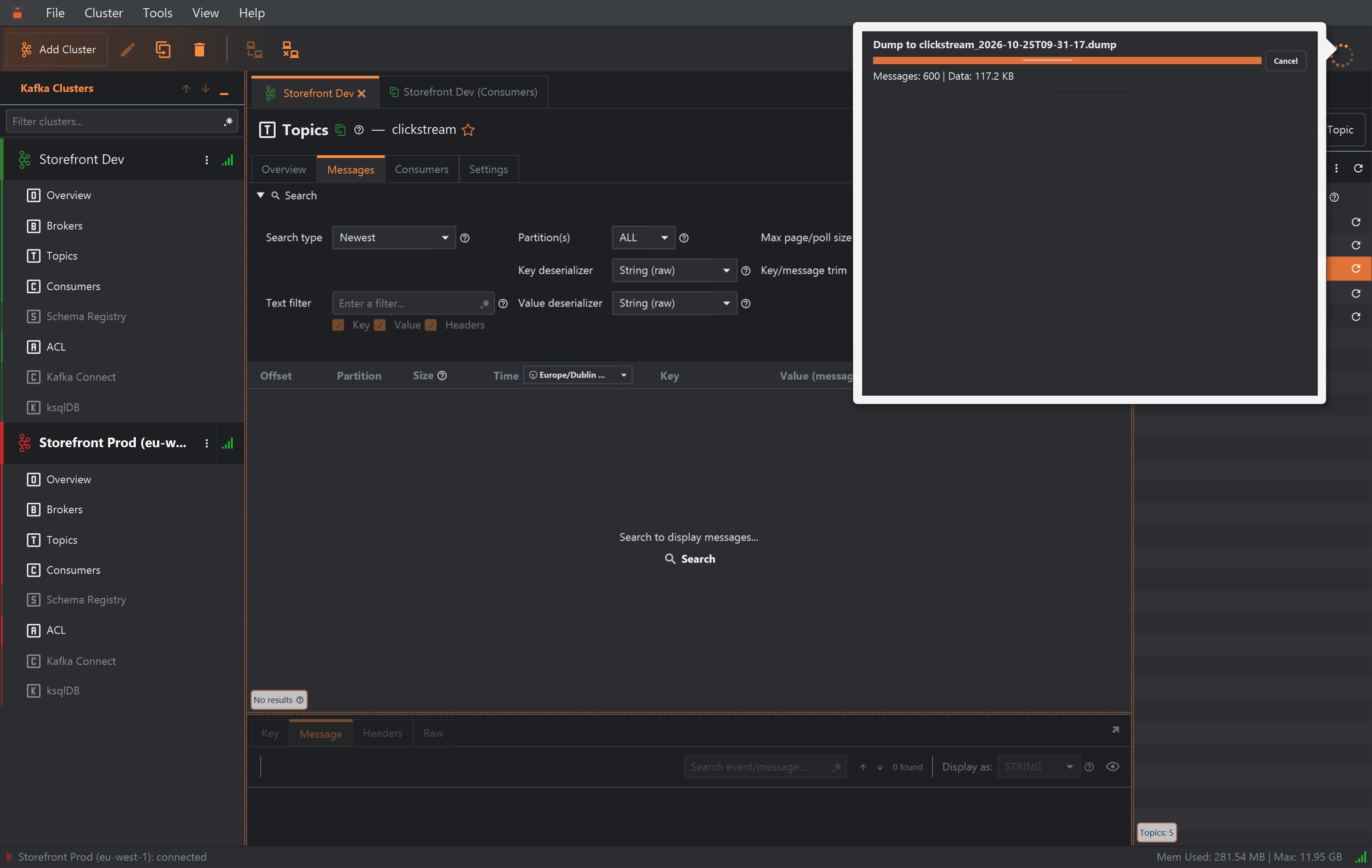Open the Cluster menu
The width and height of the screenshot is (1372, 868).
coord(103,13)
